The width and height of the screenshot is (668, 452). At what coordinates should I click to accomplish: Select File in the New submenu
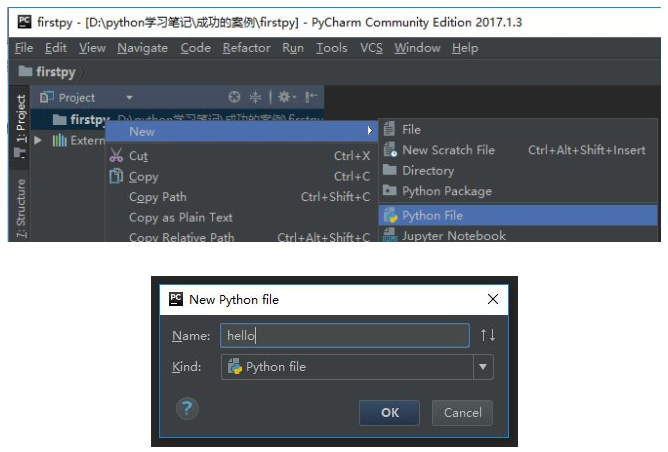[x=518, y=129]
